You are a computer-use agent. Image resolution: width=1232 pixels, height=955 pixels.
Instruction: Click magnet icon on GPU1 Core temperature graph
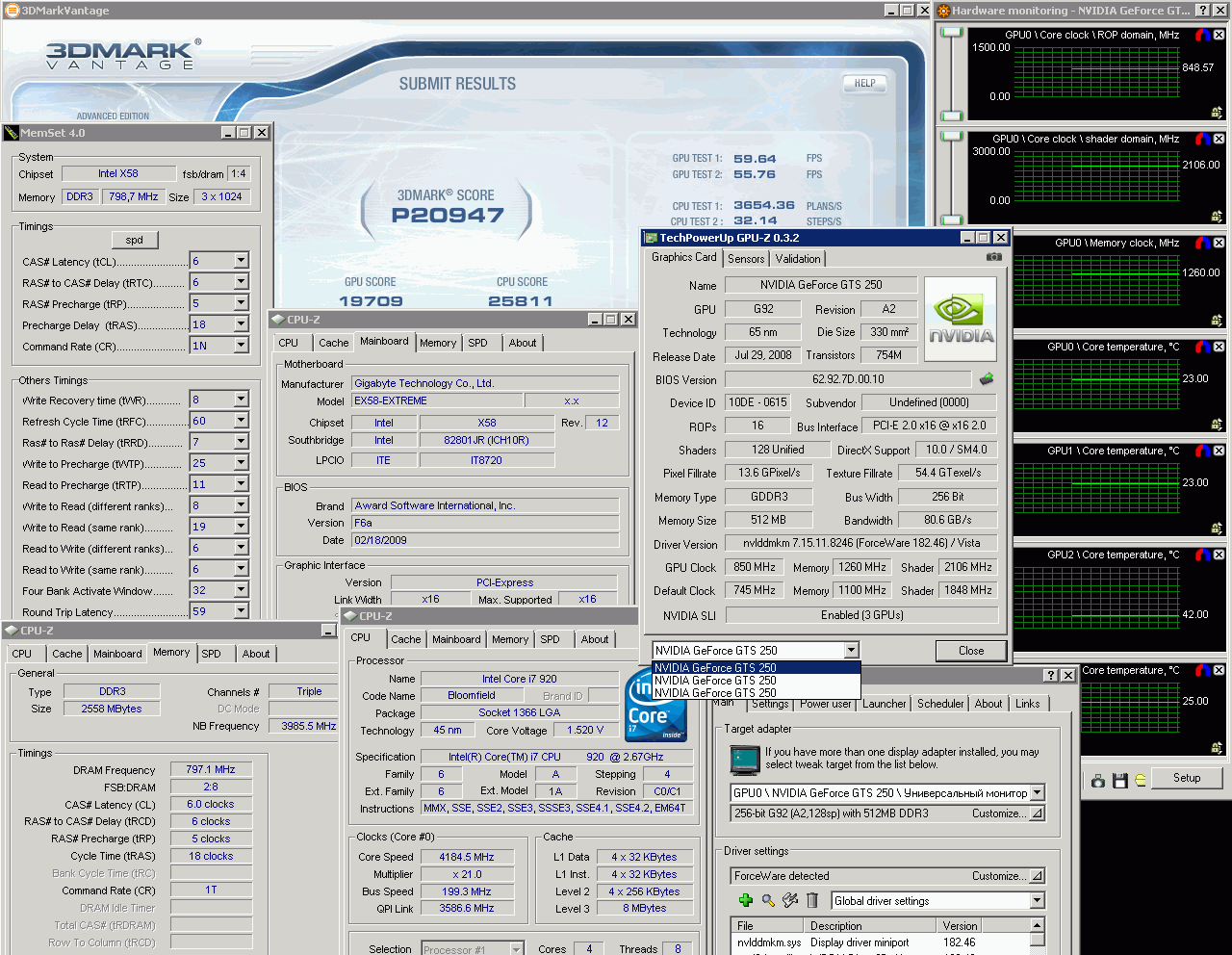pyautogui.click(x=1203, y=451)
